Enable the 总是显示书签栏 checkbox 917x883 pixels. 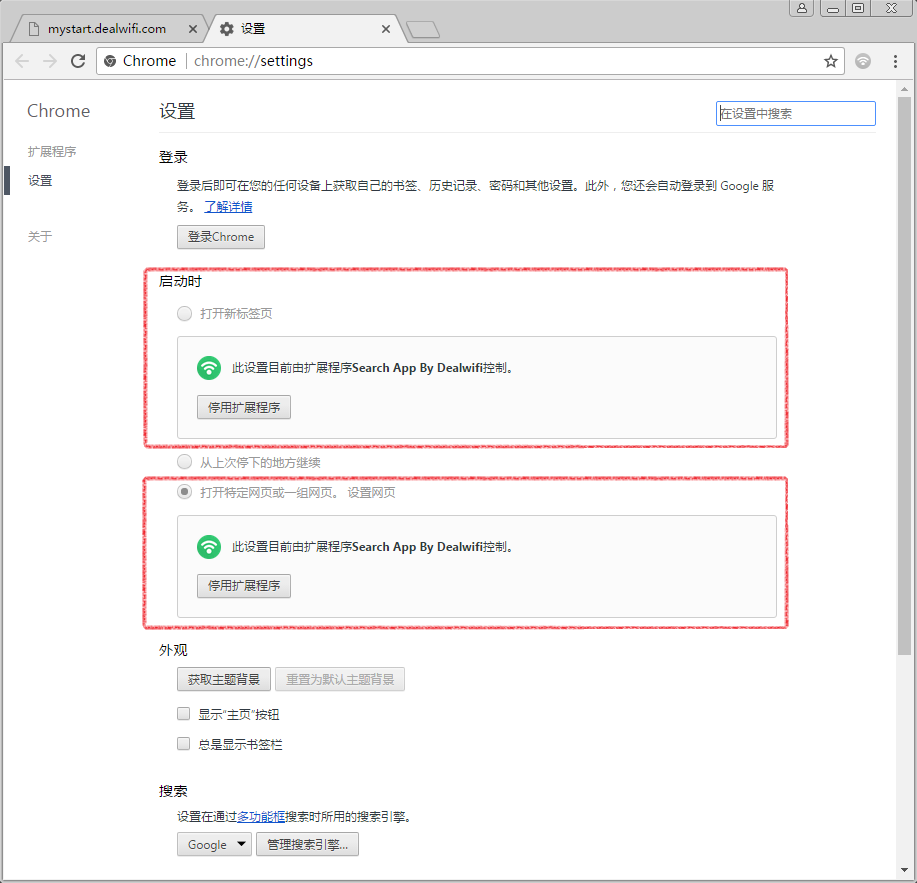[x=184, y=744]
